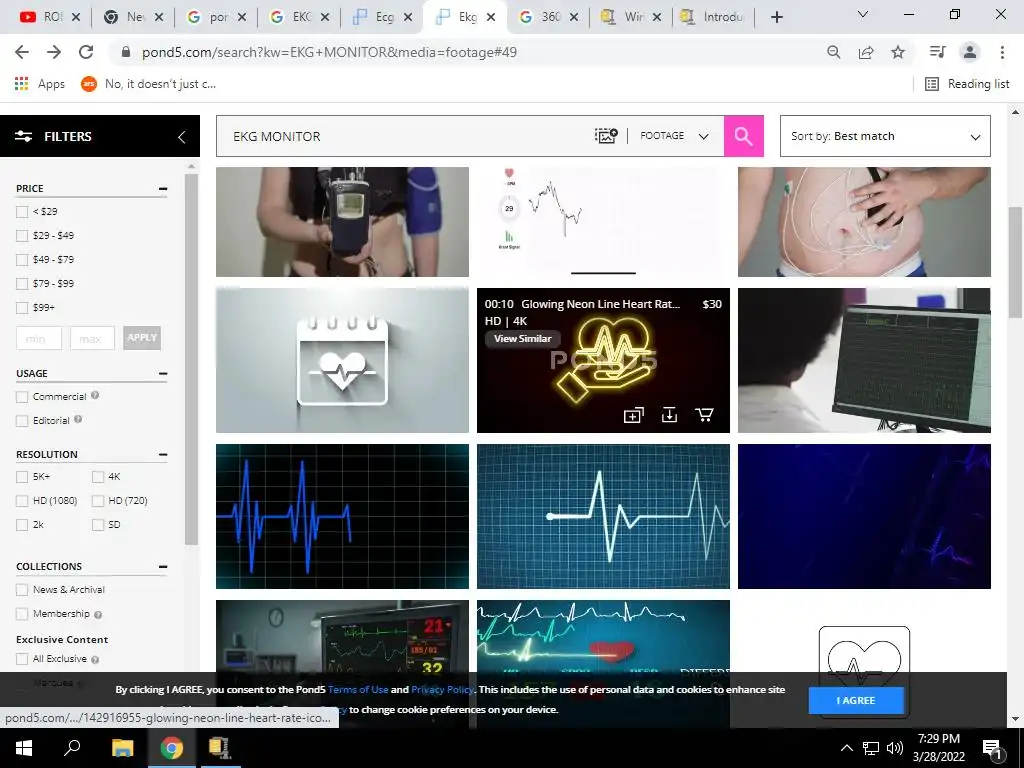
Task: Collapse the PRICE filter section
Action: click(163, 189)
